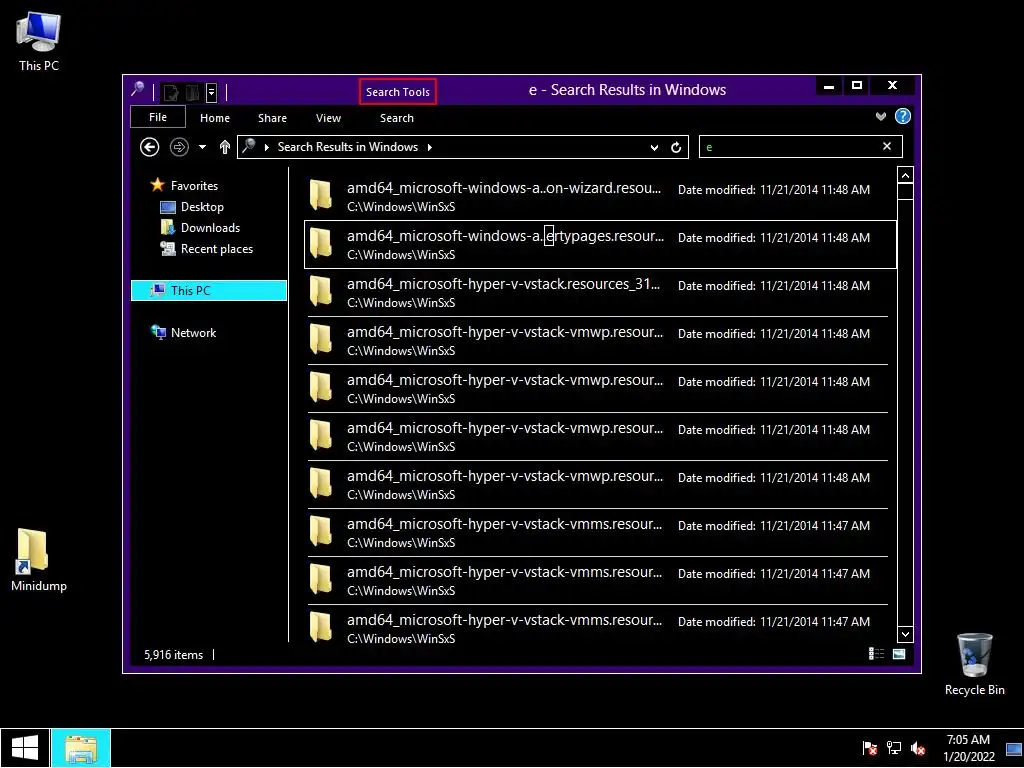Image resolution: width=1024 pixels, height=768 pixels.
Task: Open the address bar previous locations dropdown
Action: (654, 148)
